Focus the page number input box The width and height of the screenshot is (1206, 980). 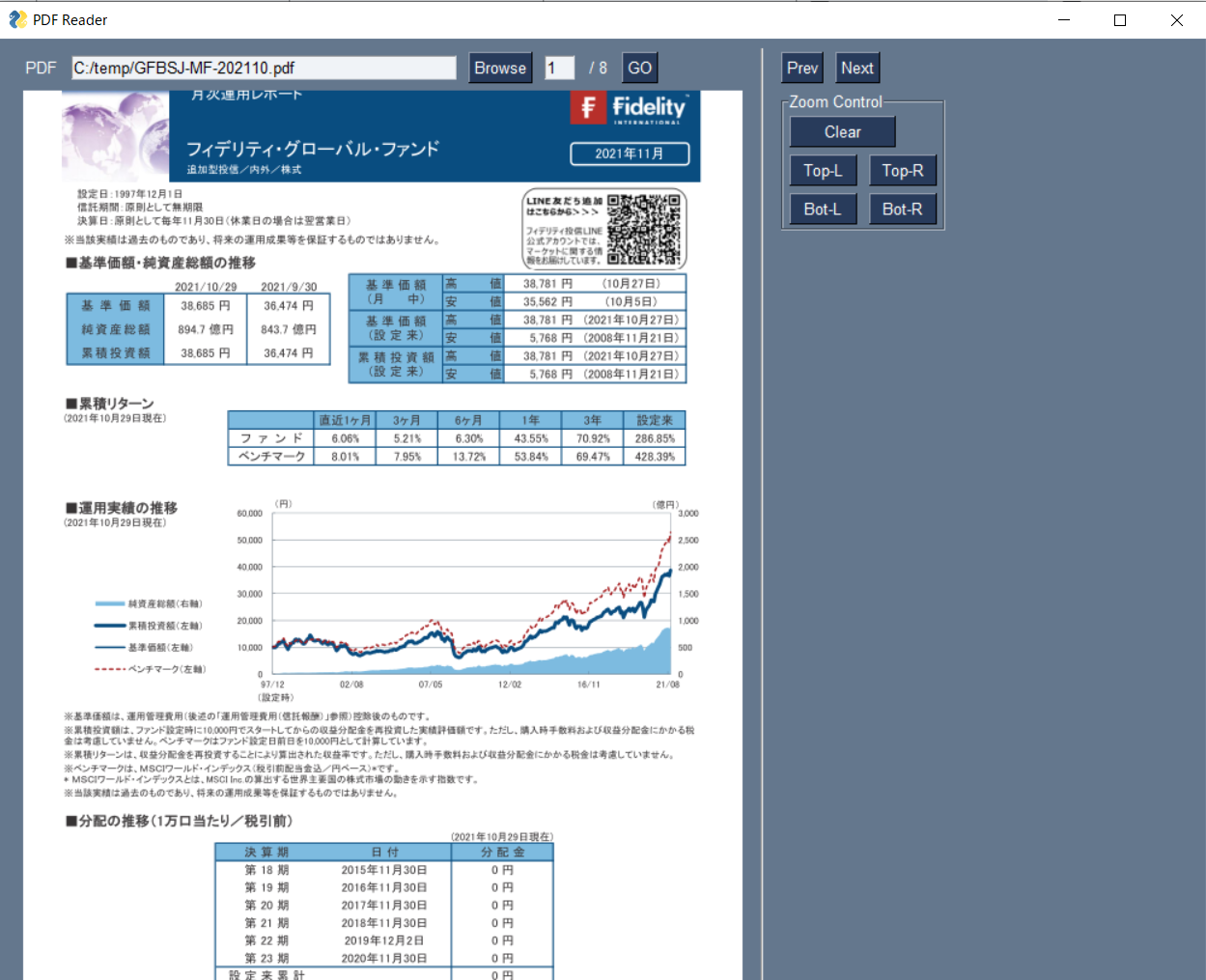pyautogui.click(x=560, y=68)
